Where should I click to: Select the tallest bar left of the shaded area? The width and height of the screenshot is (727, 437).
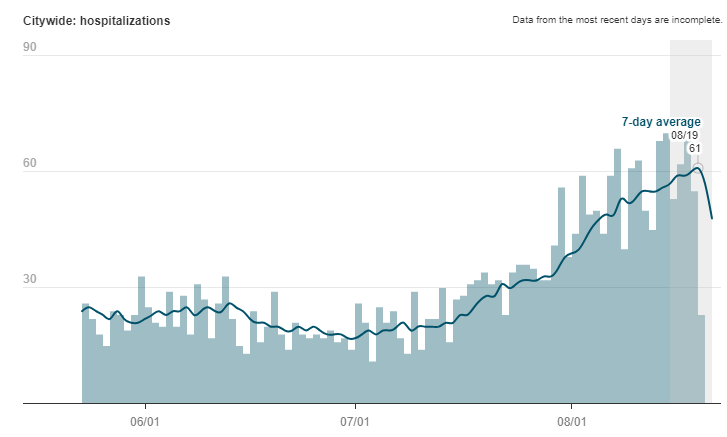pos(665,270)
